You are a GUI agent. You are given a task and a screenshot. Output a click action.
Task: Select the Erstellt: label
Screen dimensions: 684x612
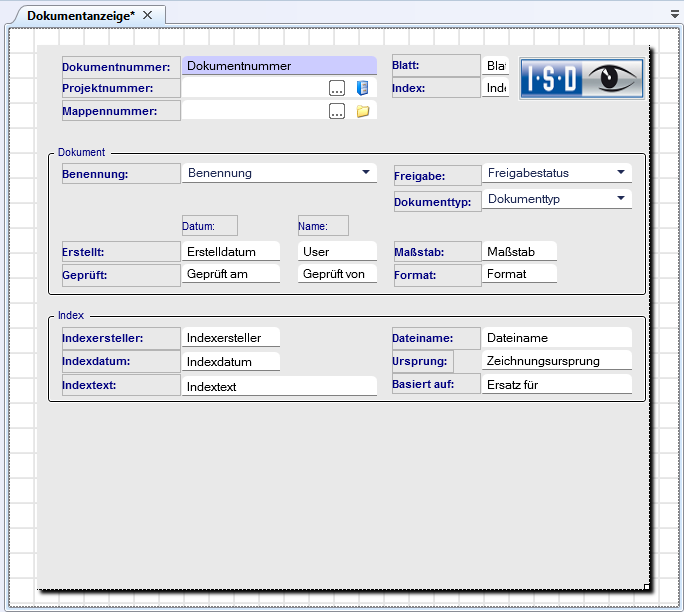(121, 252)
